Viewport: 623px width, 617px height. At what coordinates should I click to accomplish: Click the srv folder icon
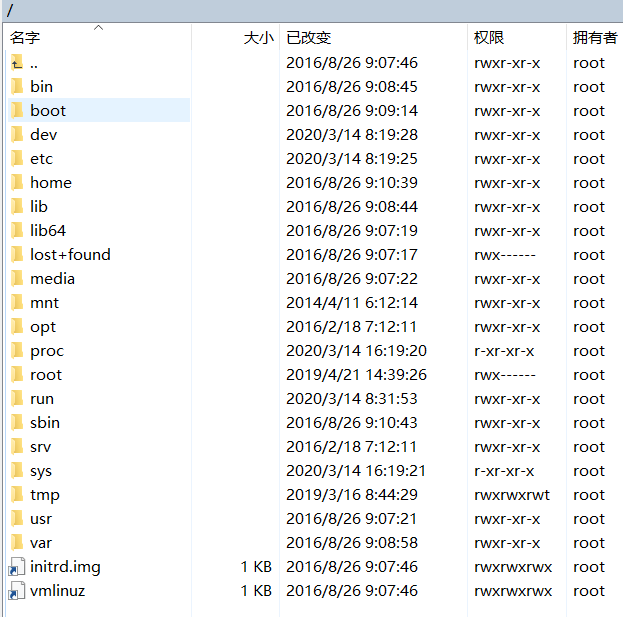click(x=17, y=447)
